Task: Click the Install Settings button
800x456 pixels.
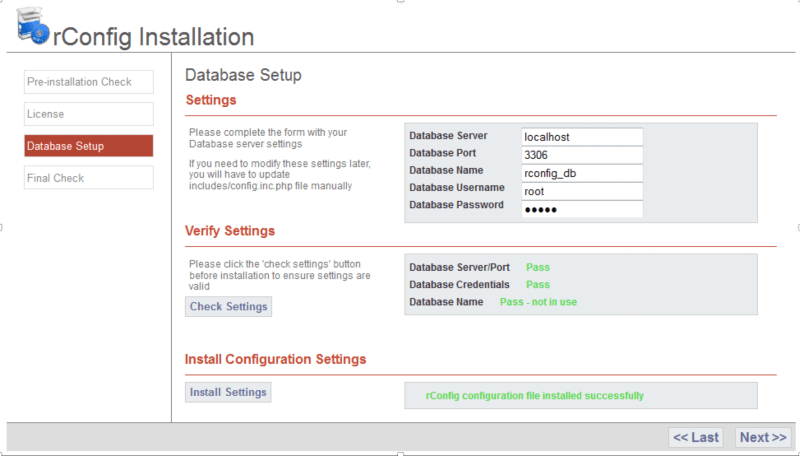Action: coord(228,392)
